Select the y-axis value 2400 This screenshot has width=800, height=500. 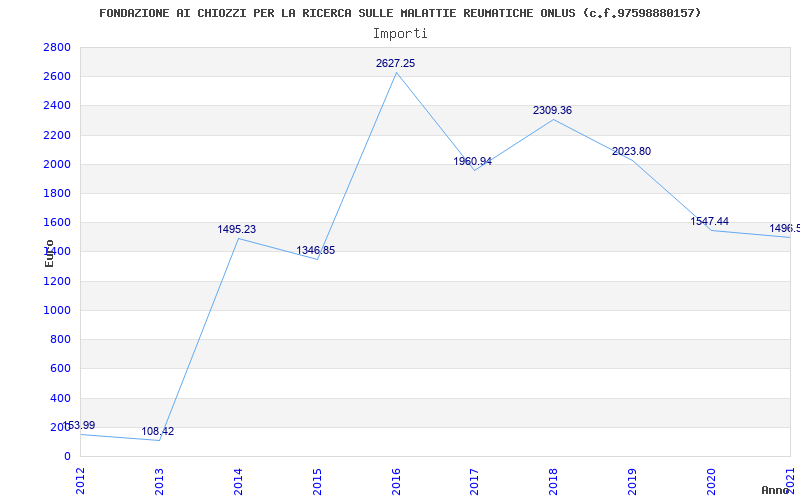pyautogui.click(x=57, y=106)
